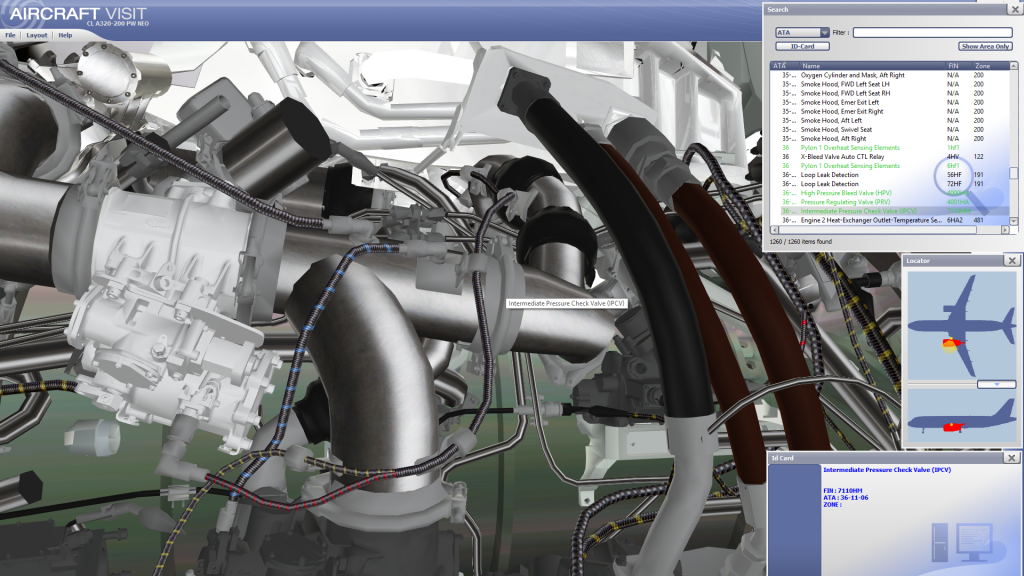Select 'Smoke Hood, Emer Exit Right' row
Image resolution: width=1024 pixels, height=576 pixels.
tap(890, 112)
